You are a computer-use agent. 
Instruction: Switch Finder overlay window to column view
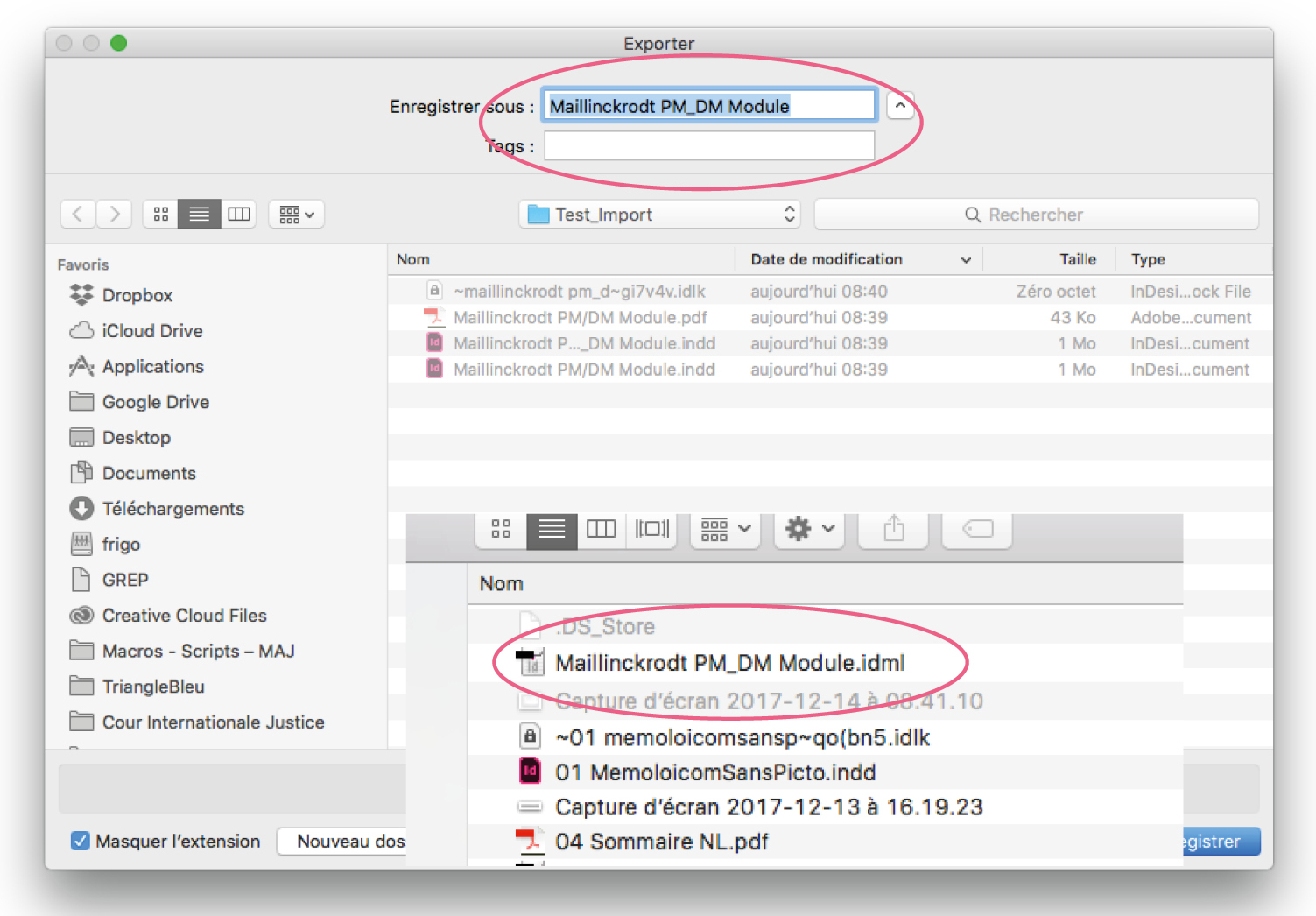click(x=602, y=529)
